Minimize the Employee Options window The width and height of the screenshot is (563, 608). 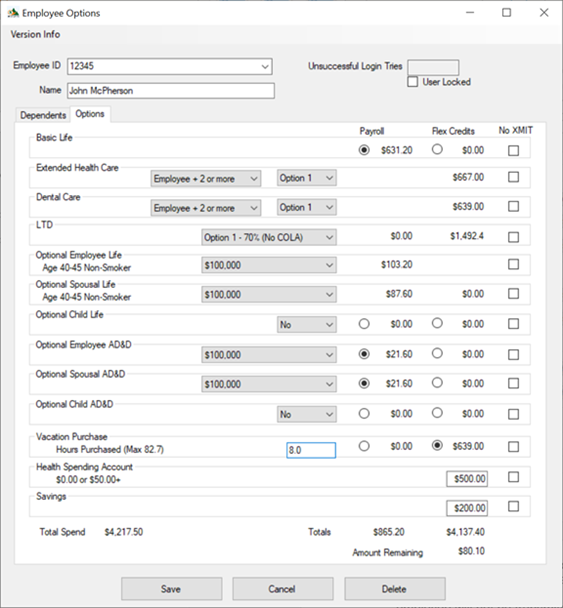pyautogui.click(x=470, y=13)
